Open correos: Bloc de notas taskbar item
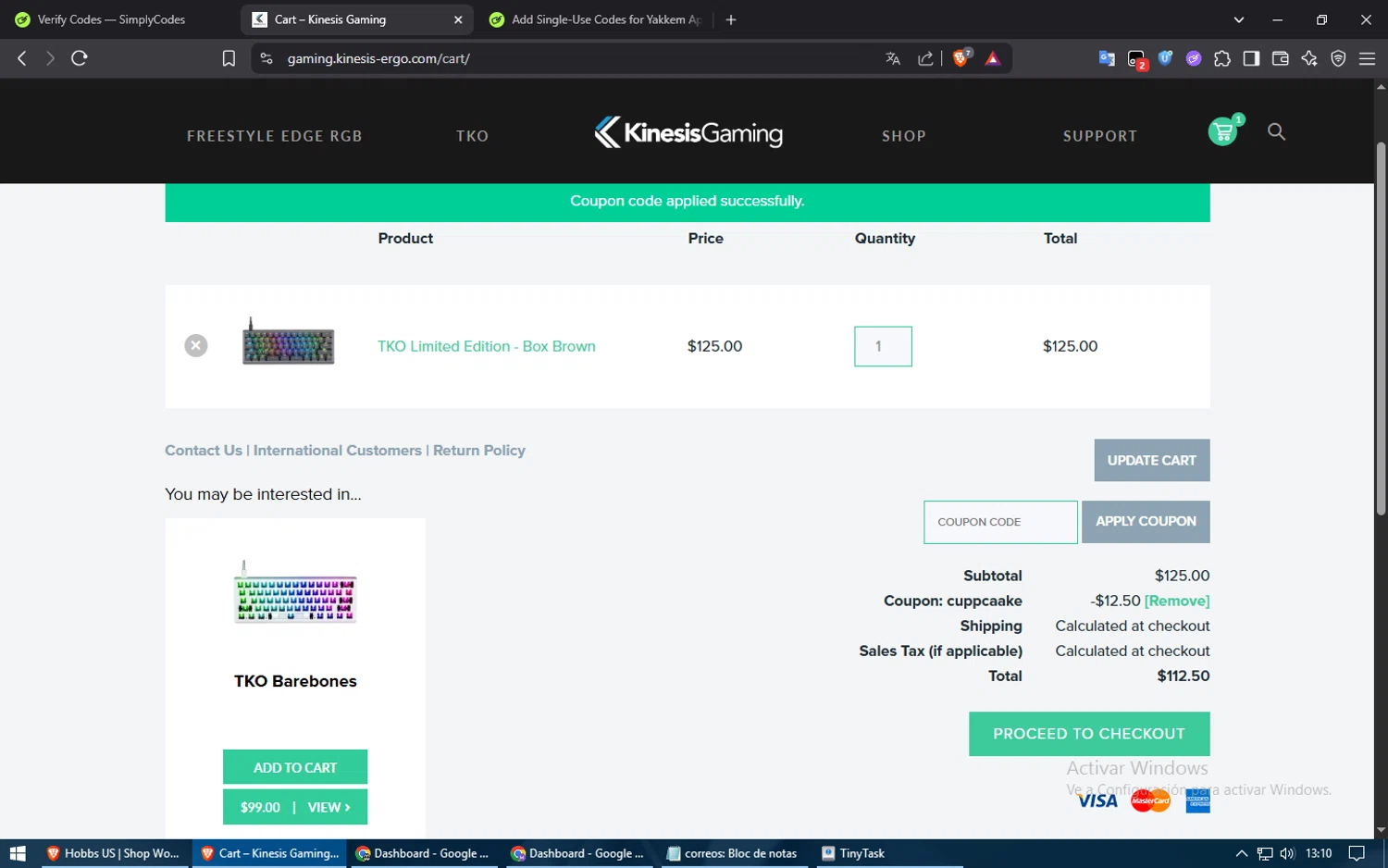This screenshot has height=868, width=1388. click(x=732, y=853)
